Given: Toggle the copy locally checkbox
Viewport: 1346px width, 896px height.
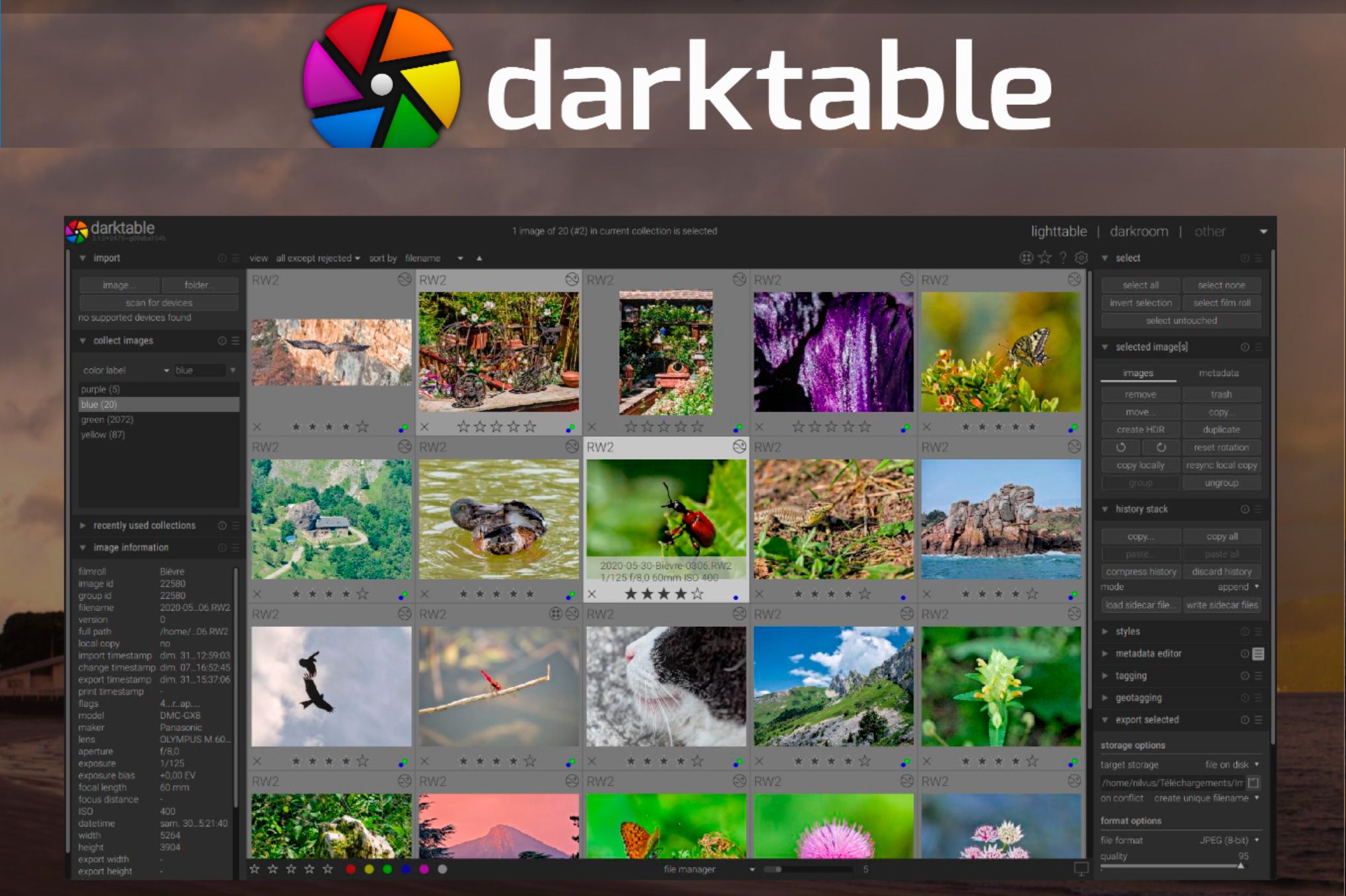Looking at the screenshot, I should click(x=1139, y=462).
